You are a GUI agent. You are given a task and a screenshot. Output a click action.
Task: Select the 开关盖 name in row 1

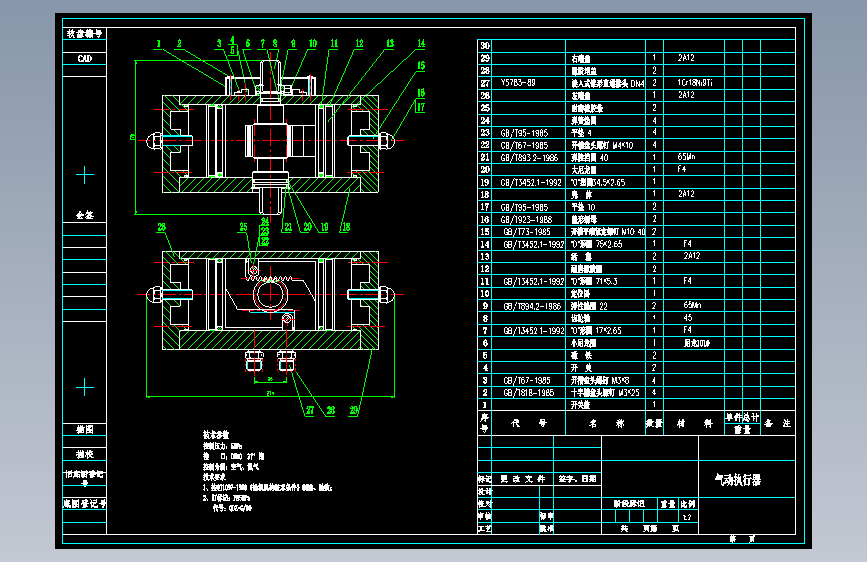pyautogui.click(x=581, y=405)
